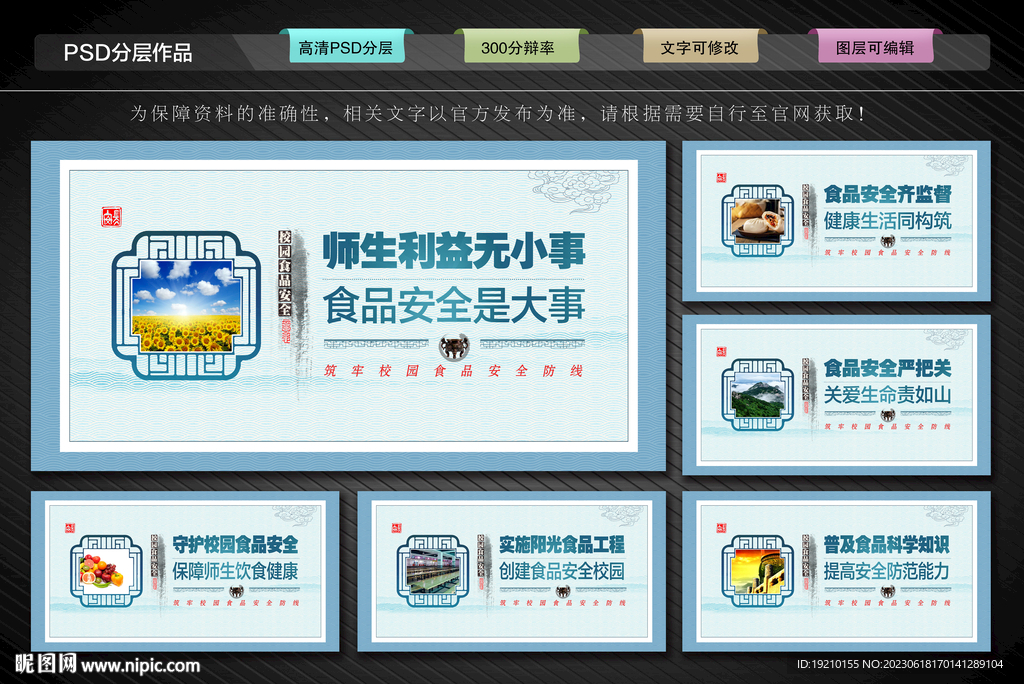Click red seal on 食品安全齐监督 poster
Viewport: 1024px width, 684px height.
pyautogui.click(x=721, y=178)
